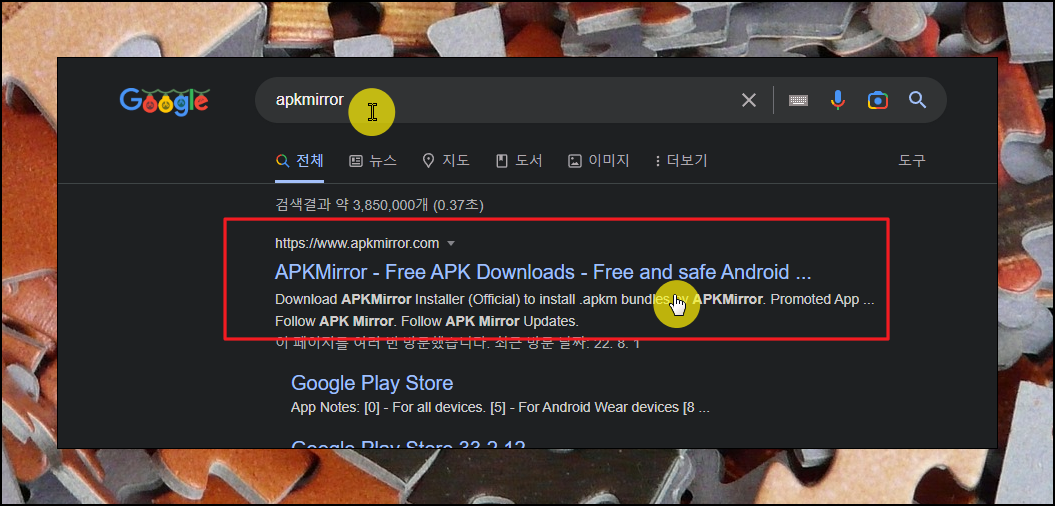The height and width of the screenshot is (506, 1055).
Task: Start voice search with the microphone icon
Action: [x=837, y=100]
